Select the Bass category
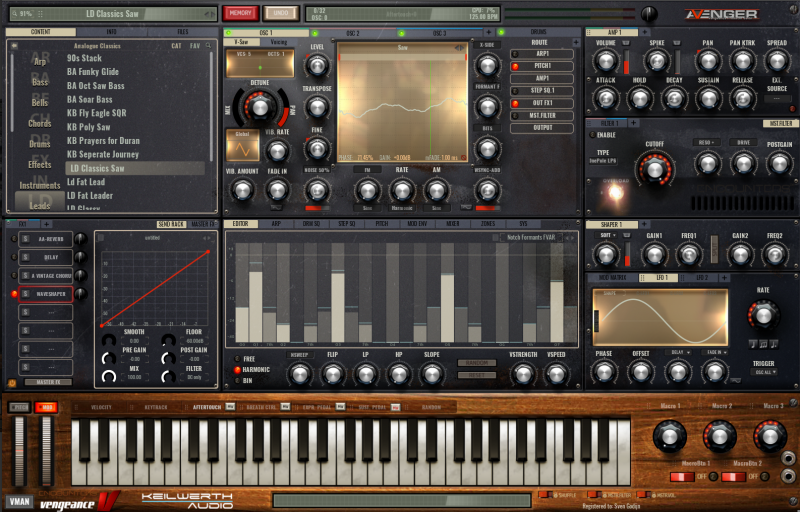This screenshot has height=512, width=800. (40, 82)
